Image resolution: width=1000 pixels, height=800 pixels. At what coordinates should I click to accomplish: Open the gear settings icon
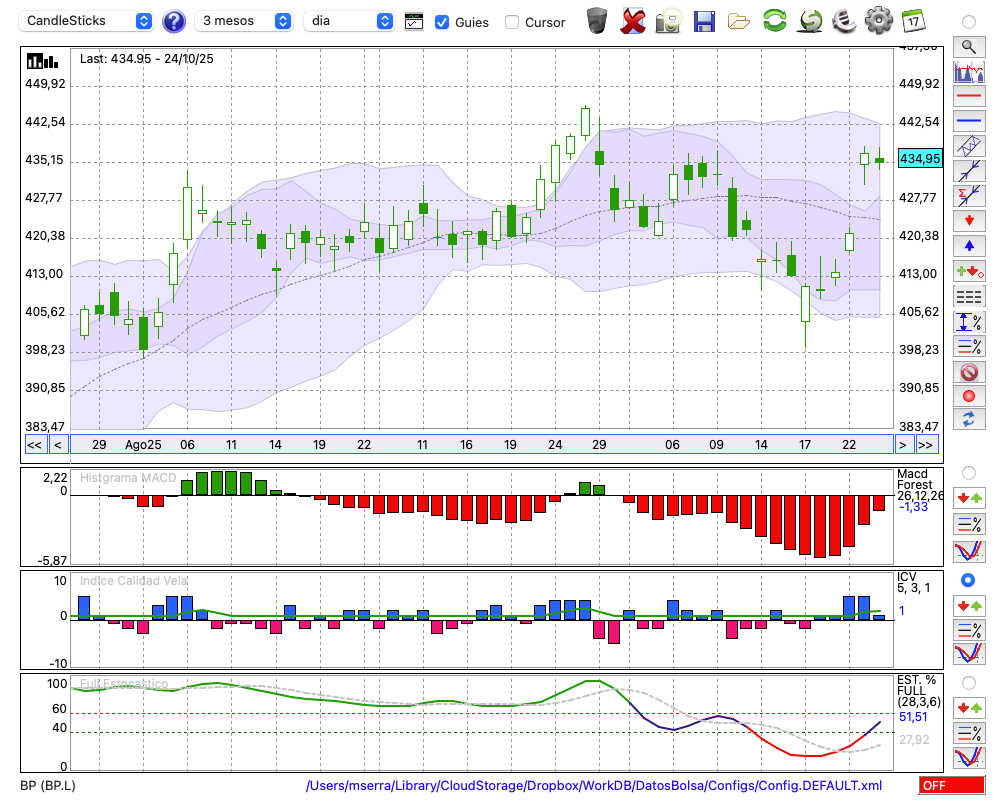point(878,20)
